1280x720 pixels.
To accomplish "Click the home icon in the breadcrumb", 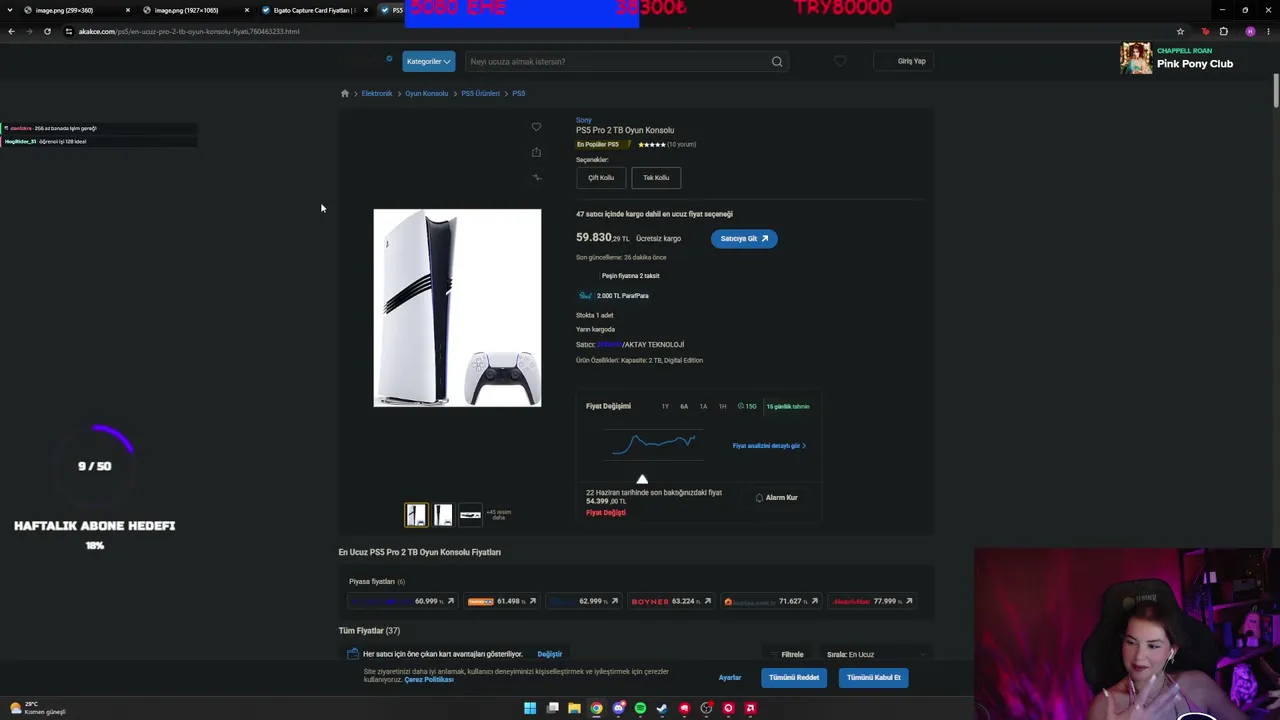I will (x=345, y=93).
